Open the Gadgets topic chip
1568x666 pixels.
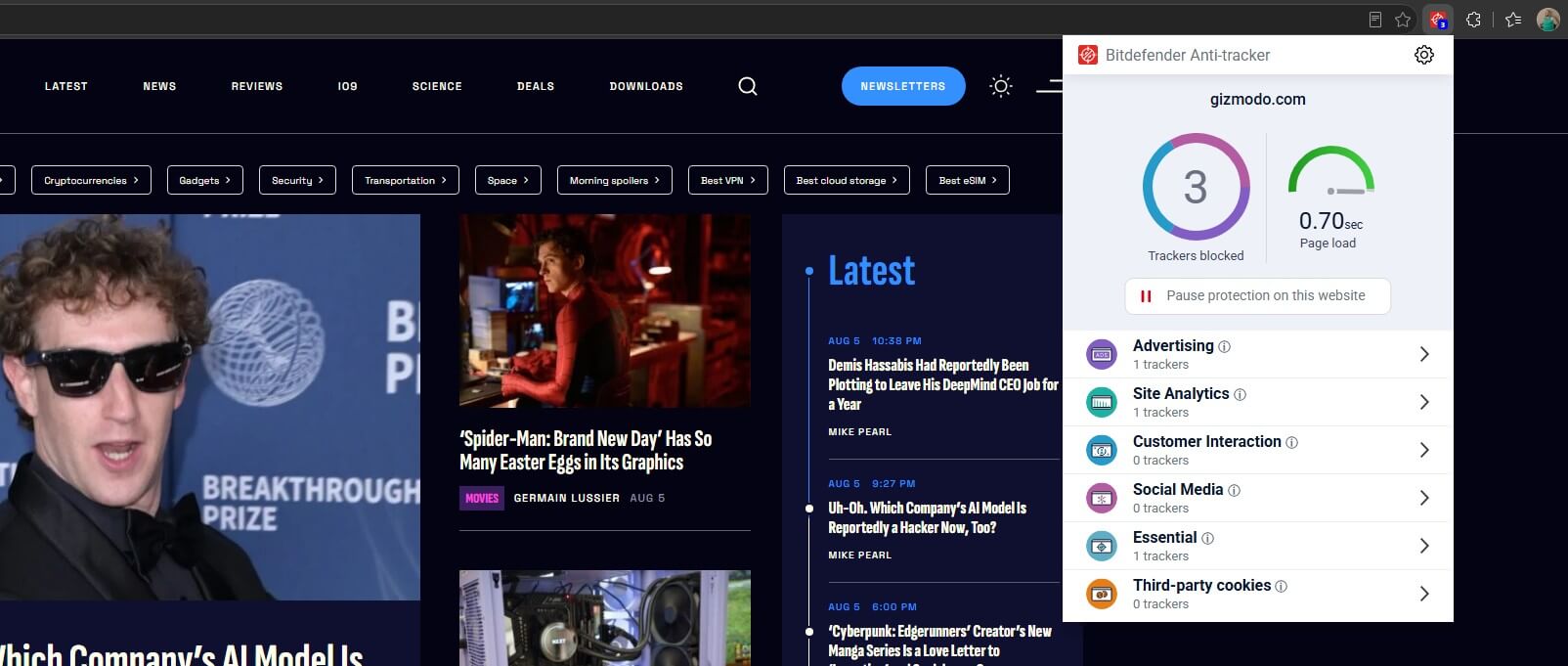205,180
